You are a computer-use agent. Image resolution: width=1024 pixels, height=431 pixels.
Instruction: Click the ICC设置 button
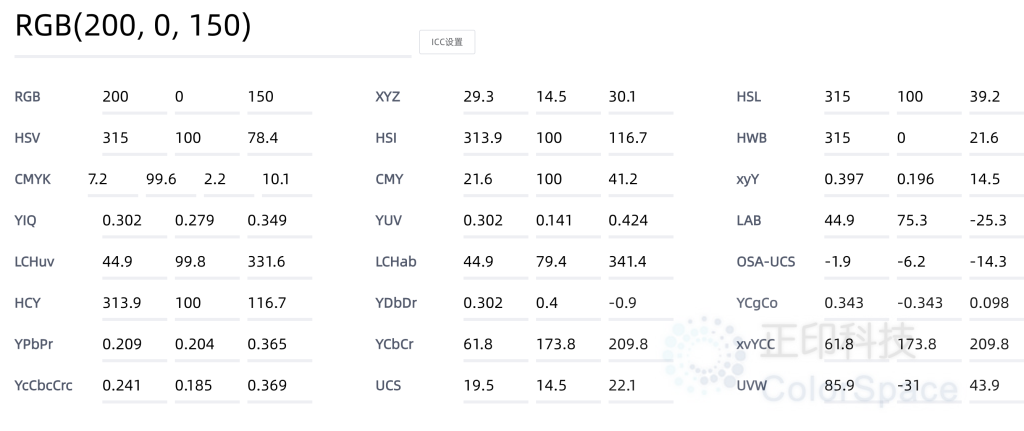coord(447,42)
